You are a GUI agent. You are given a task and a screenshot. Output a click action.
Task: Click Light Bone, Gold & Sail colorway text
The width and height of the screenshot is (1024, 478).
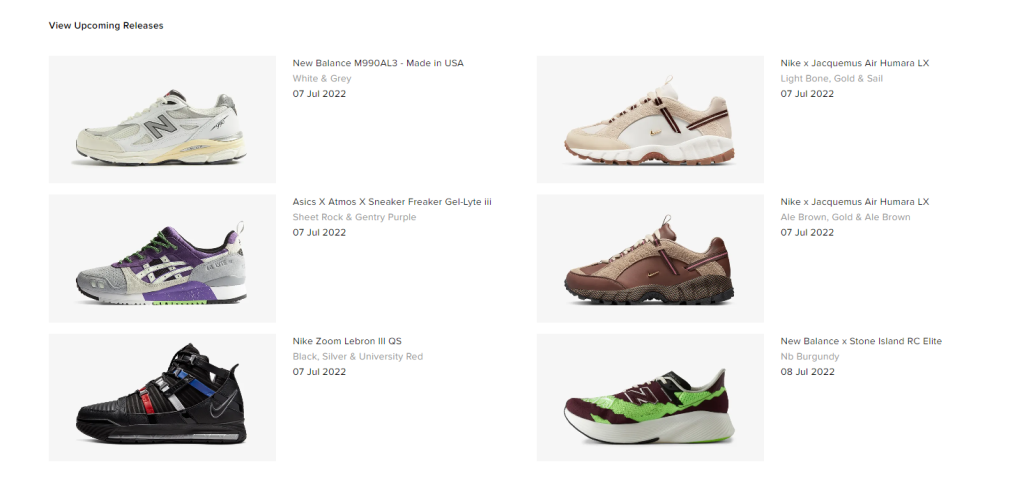click(x=831, y=78)
